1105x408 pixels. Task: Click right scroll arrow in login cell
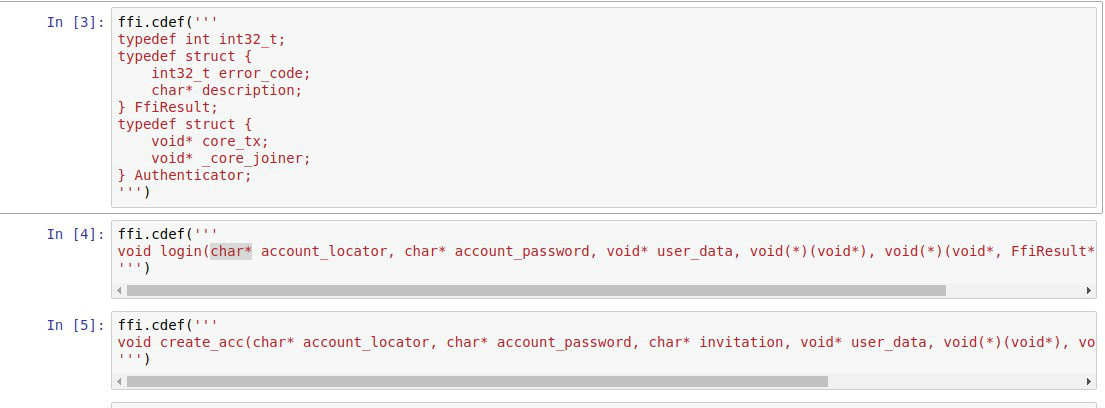1090,290
